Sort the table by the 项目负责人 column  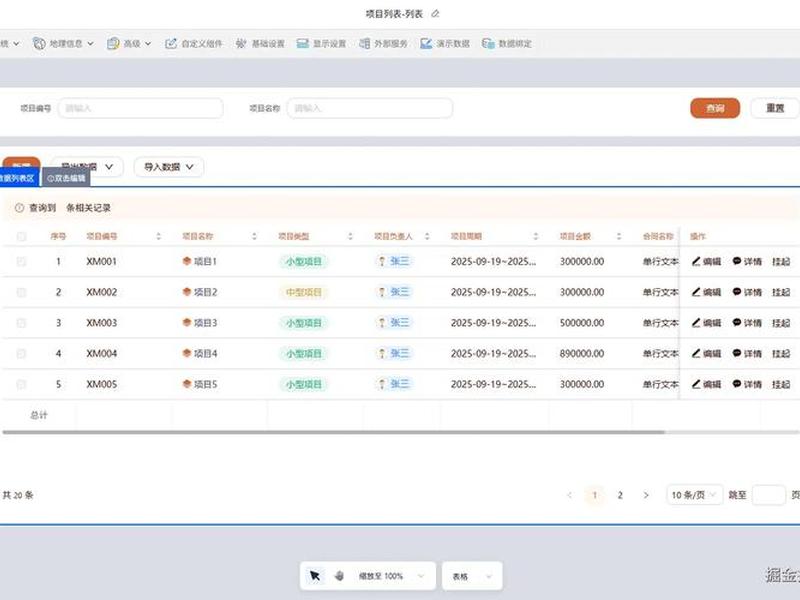pos(427,236)
